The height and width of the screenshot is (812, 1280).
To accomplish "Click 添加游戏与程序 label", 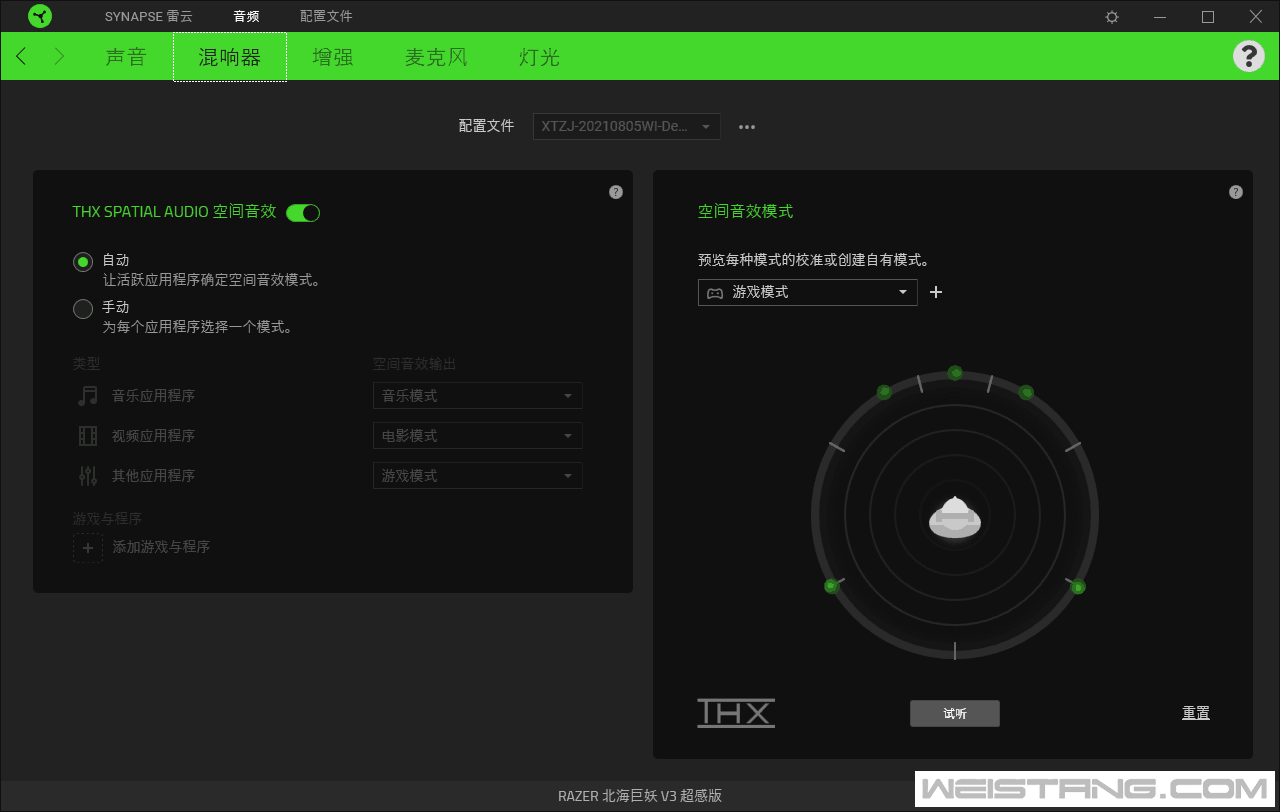I will pos(161,547).
